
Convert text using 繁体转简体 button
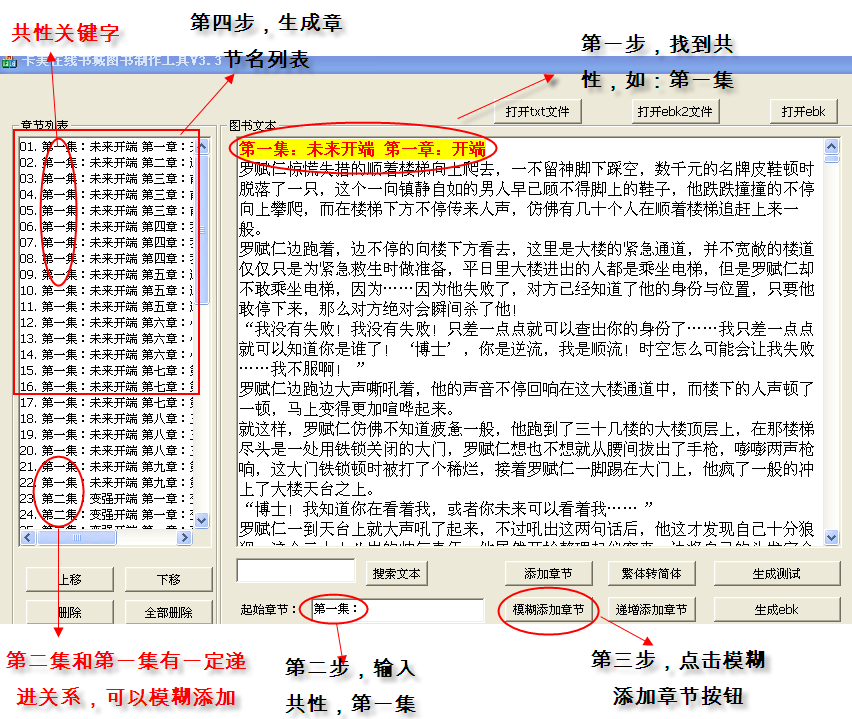tap(651, 574)
